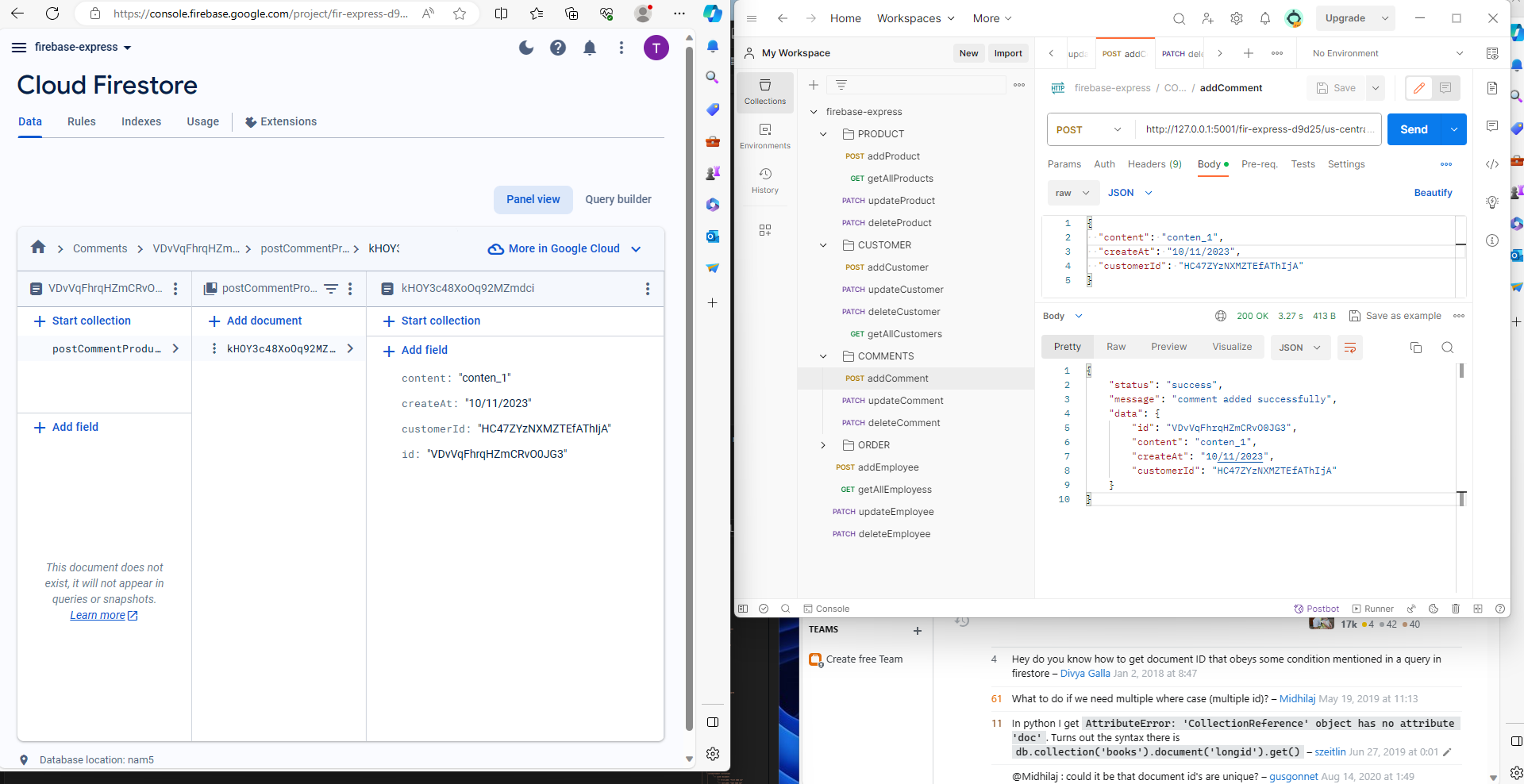Viewport: 1524px width, 784px height.
Task: Open No Environment dropdown
Action: (1387, 53)
